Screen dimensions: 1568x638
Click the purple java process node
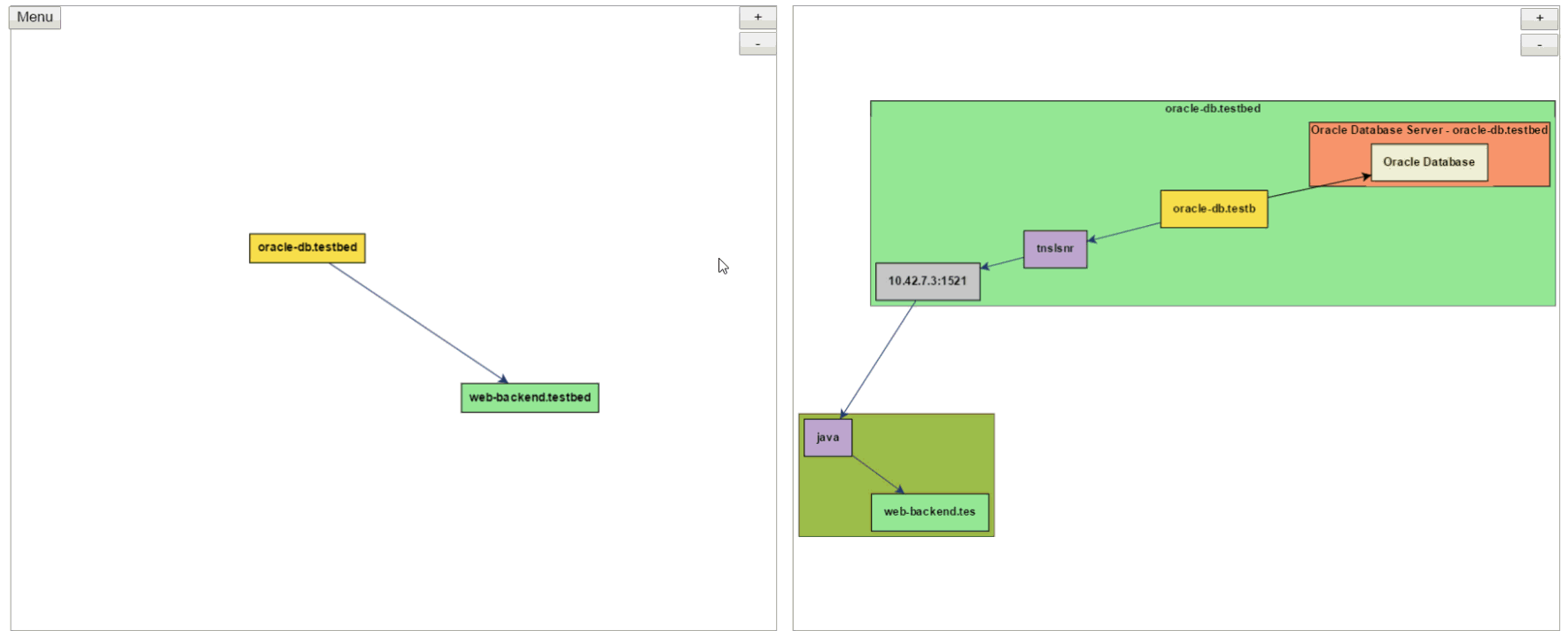827,438
